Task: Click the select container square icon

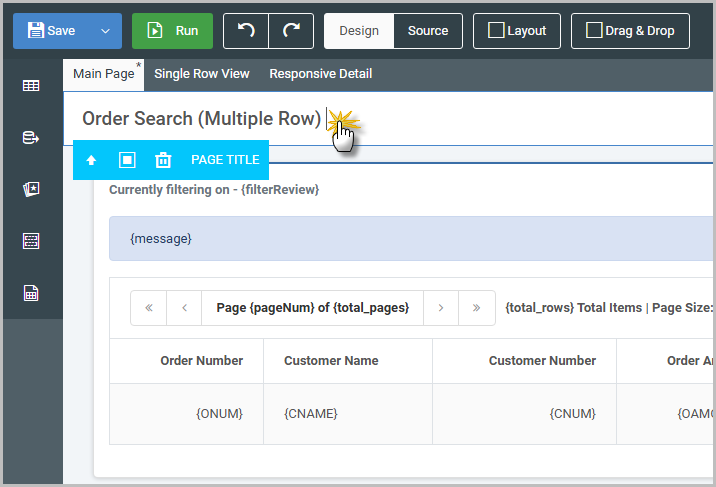Action: click(127, 160)
